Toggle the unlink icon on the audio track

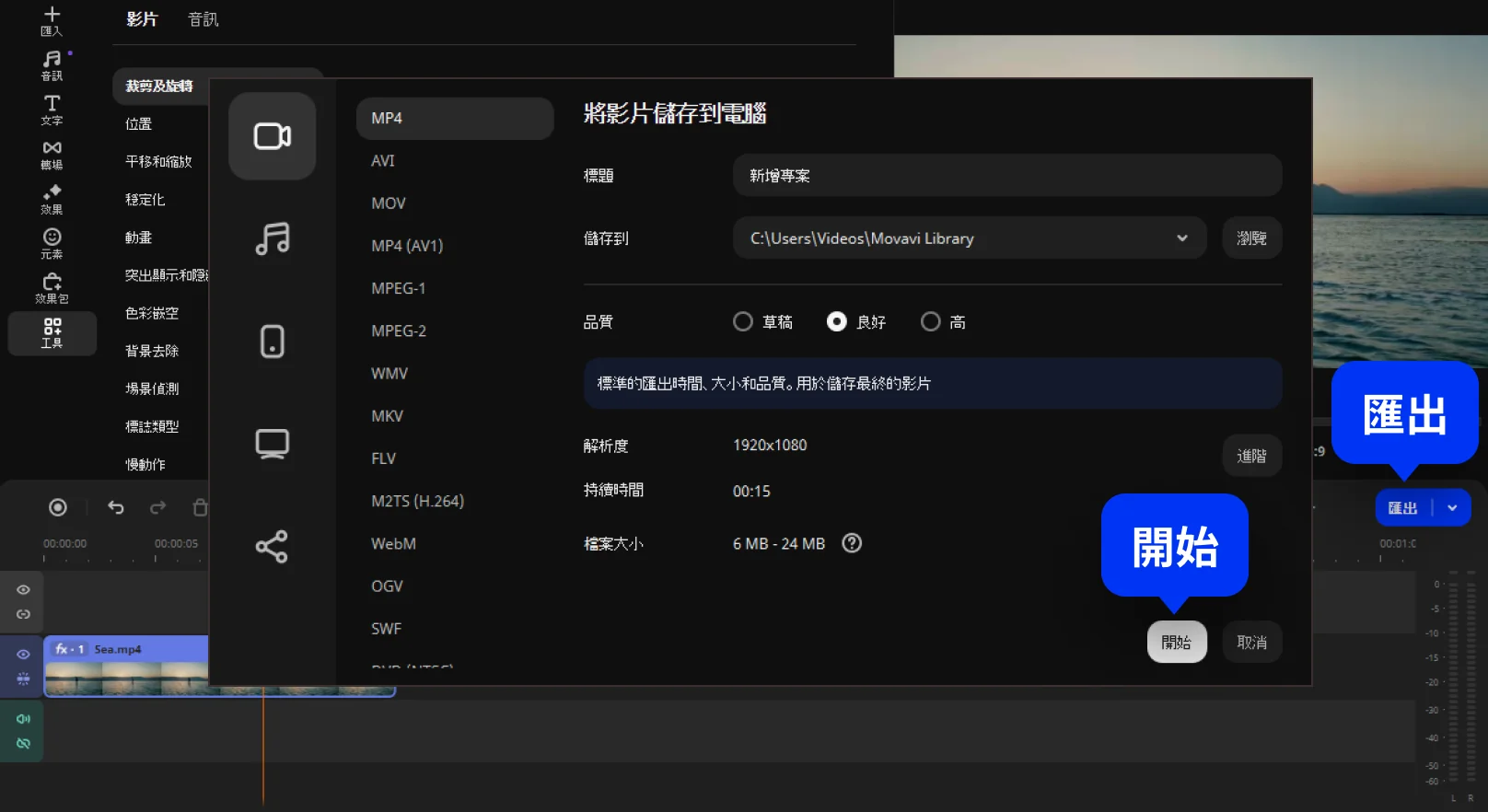23,743
